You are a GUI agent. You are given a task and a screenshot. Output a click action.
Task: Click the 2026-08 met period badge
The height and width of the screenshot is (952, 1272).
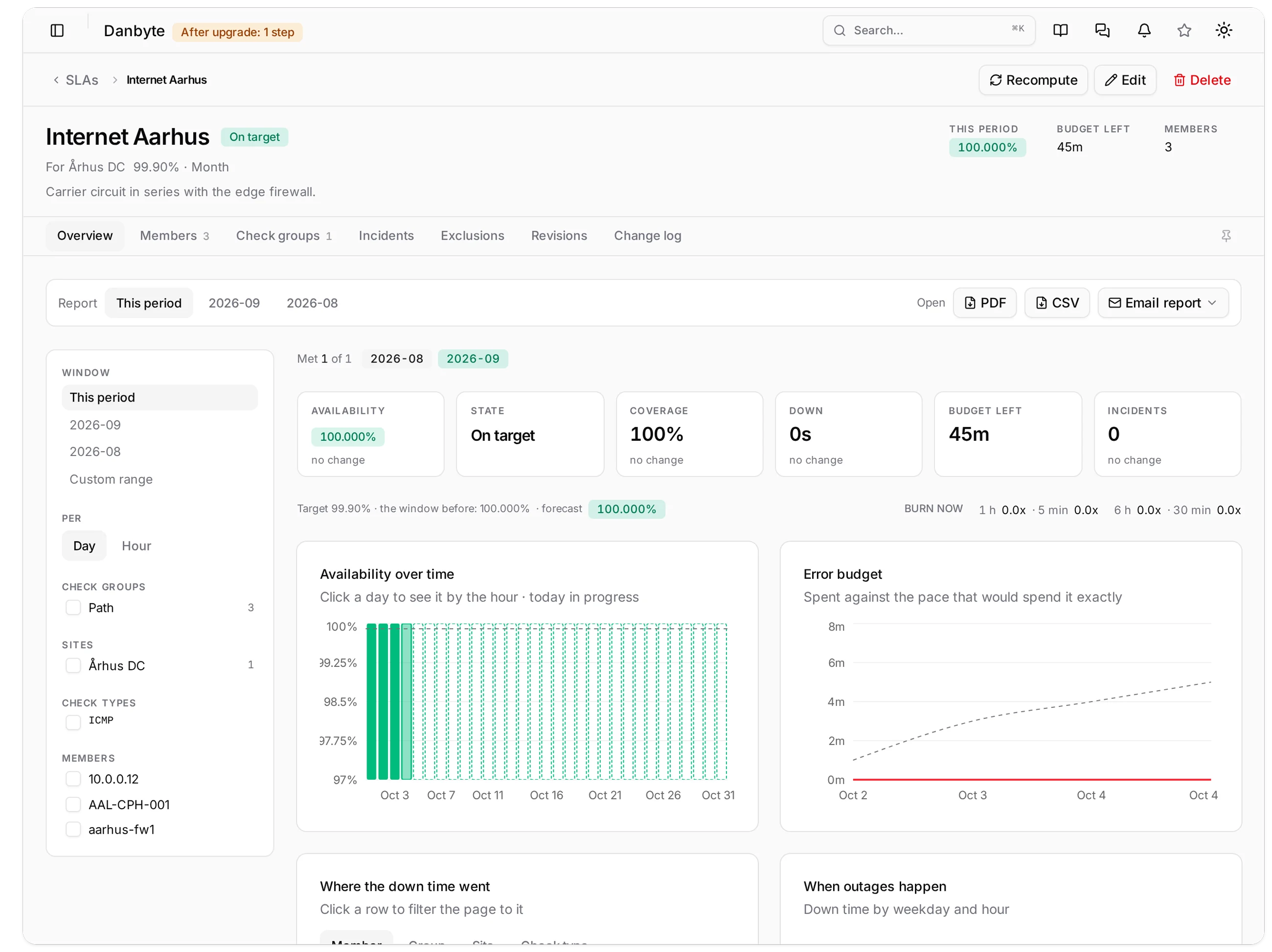point(397,359)
